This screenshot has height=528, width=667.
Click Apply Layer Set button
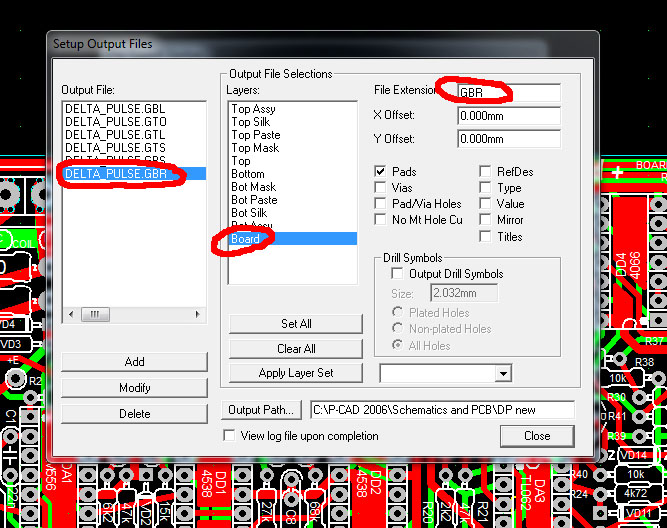296,373
